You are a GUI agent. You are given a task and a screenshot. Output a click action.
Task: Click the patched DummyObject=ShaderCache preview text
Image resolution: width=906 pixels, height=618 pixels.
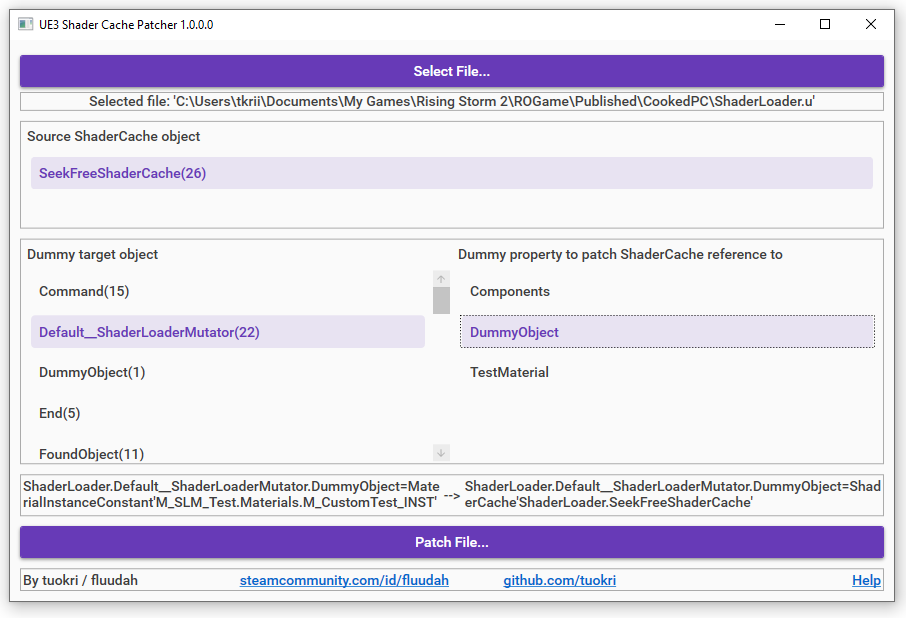673,494
